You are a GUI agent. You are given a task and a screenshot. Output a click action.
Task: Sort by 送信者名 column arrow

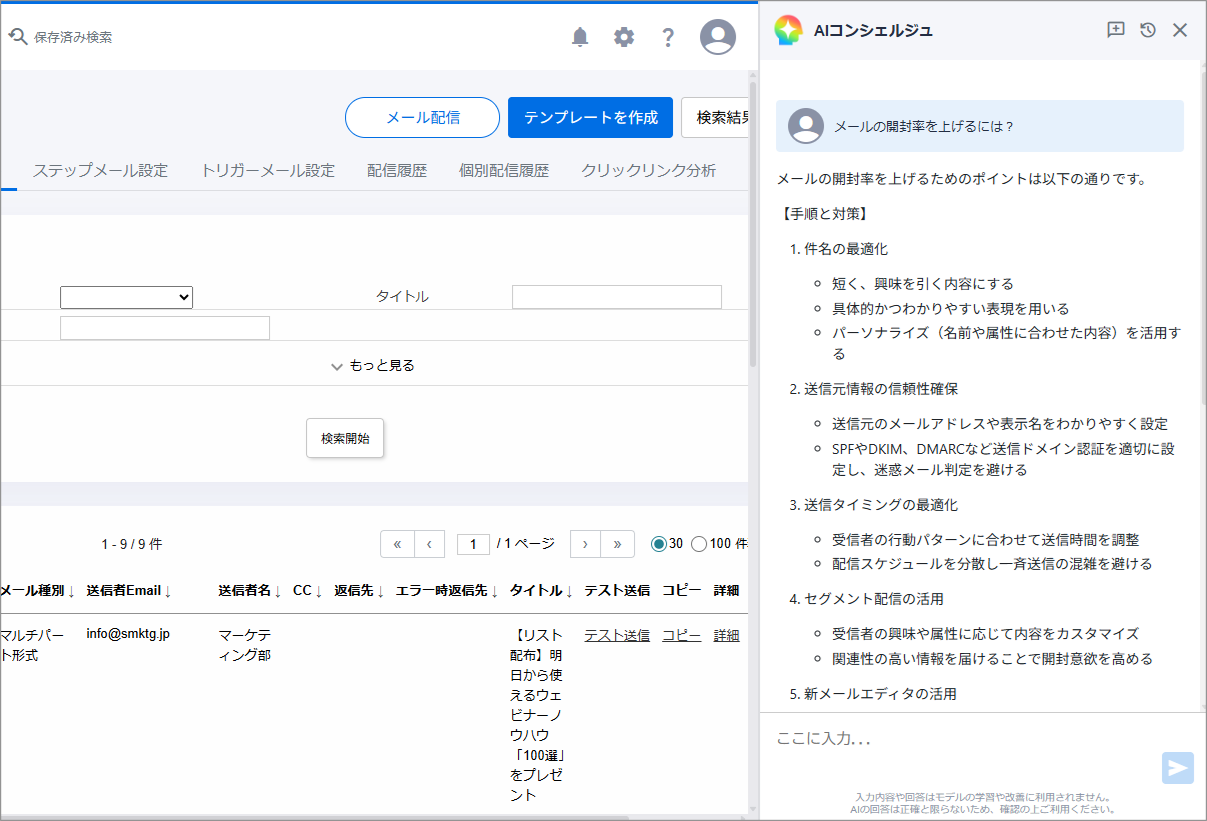277,591
